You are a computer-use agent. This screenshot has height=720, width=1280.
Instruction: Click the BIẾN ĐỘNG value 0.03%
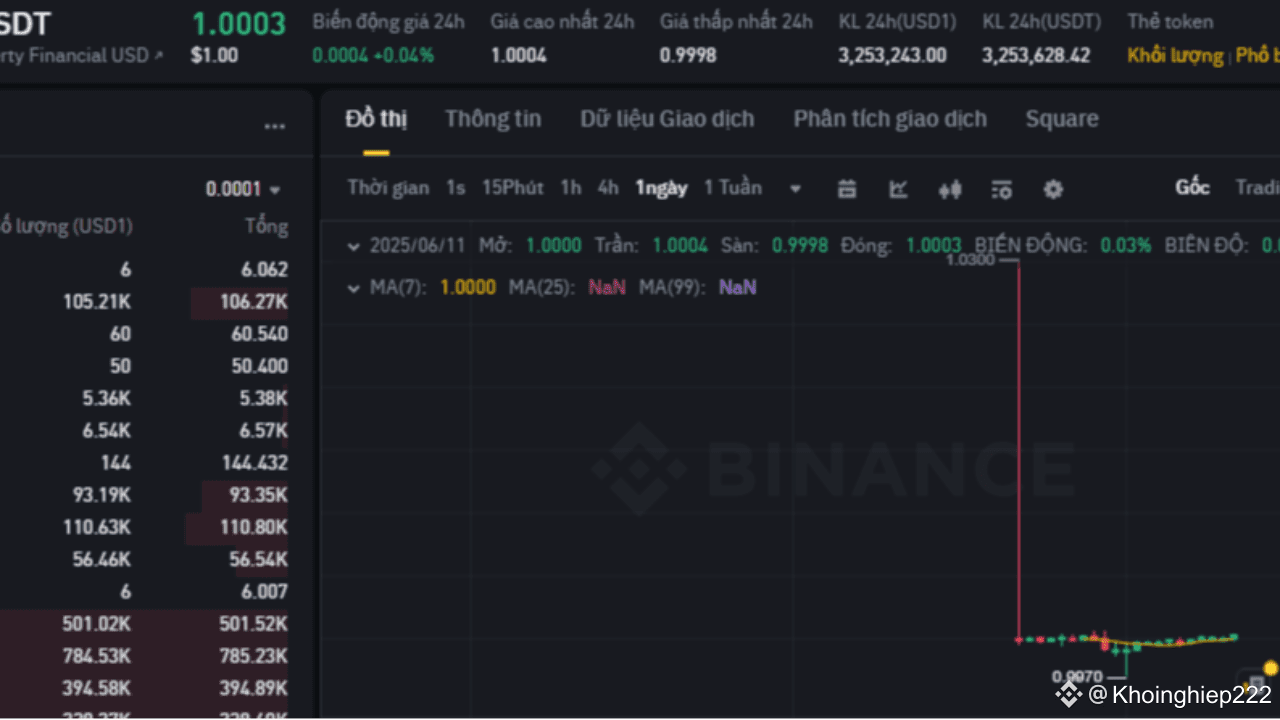coord(1126,245)
